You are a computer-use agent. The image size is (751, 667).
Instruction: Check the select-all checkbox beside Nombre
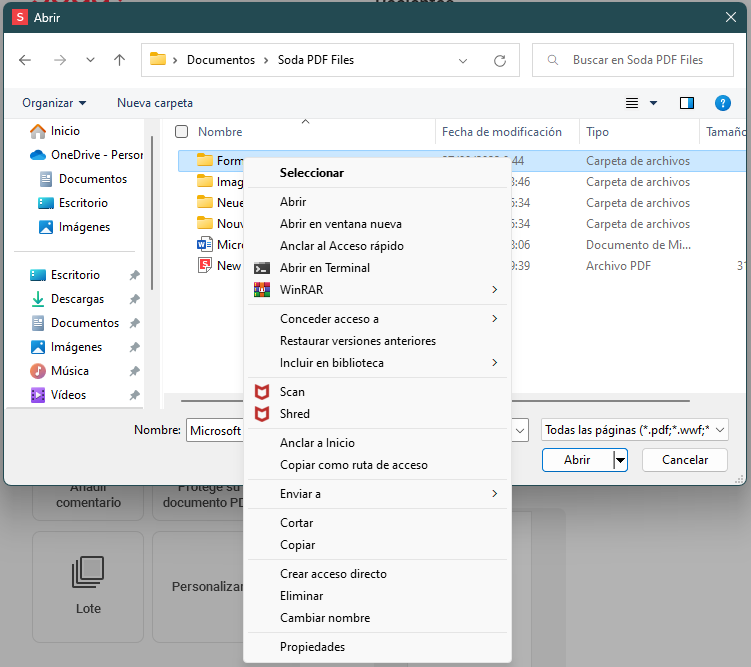[182, 131]
